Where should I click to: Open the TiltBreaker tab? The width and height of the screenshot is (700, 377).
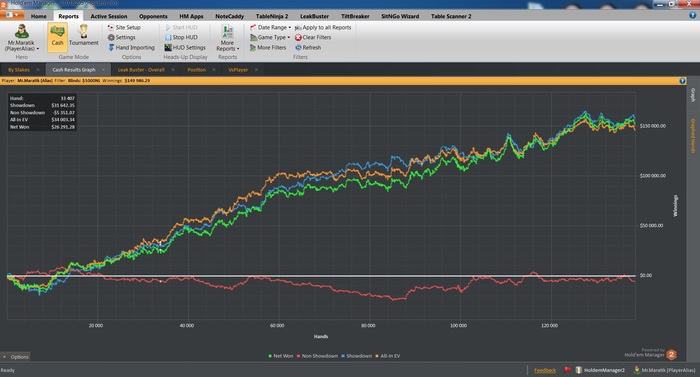pyautogui.click(x=355, y=16)
